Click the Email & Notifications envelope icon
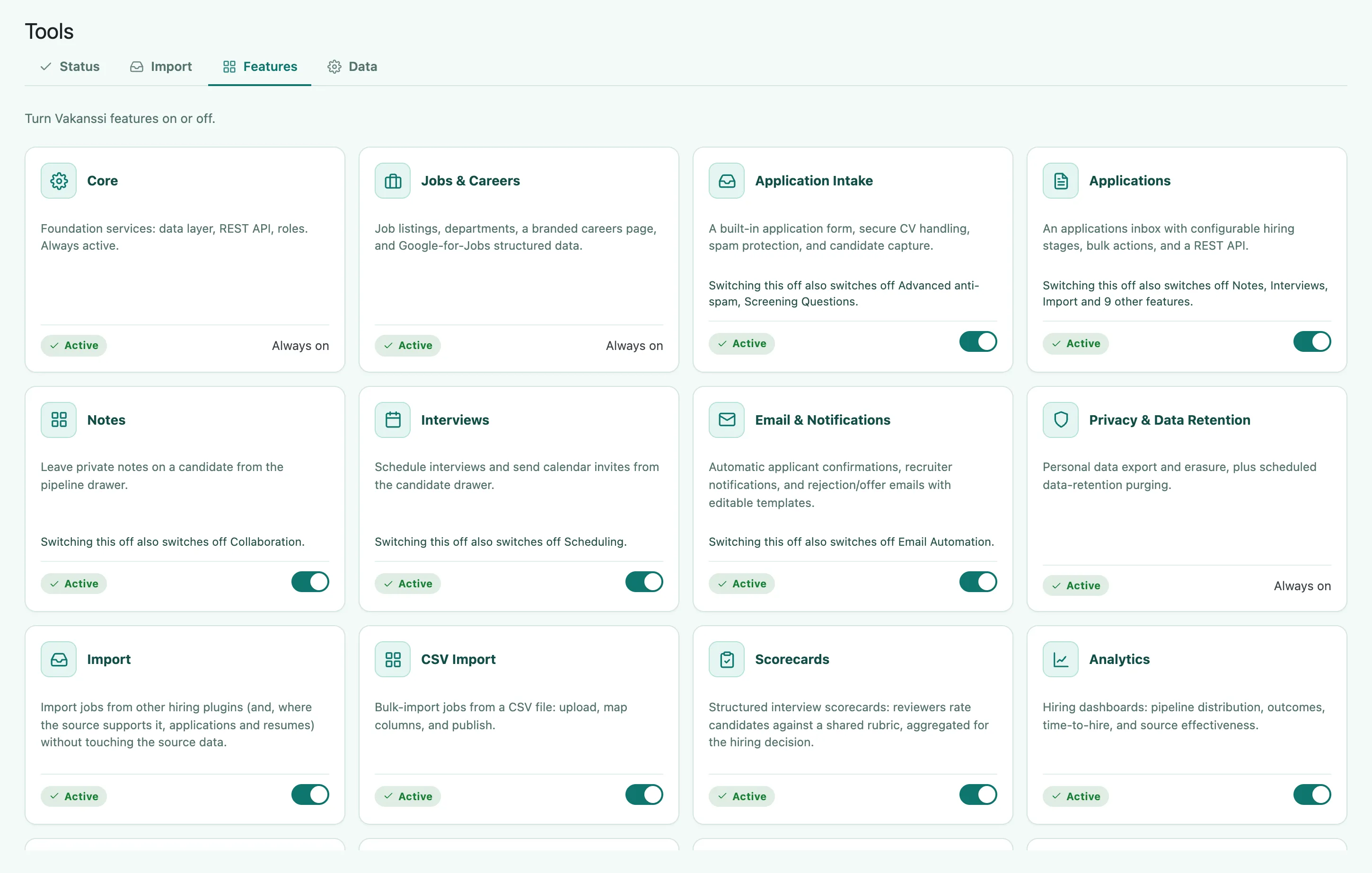Image resolution: width=1372 pixels, height=873 pixels. click(x=727, y=419)
